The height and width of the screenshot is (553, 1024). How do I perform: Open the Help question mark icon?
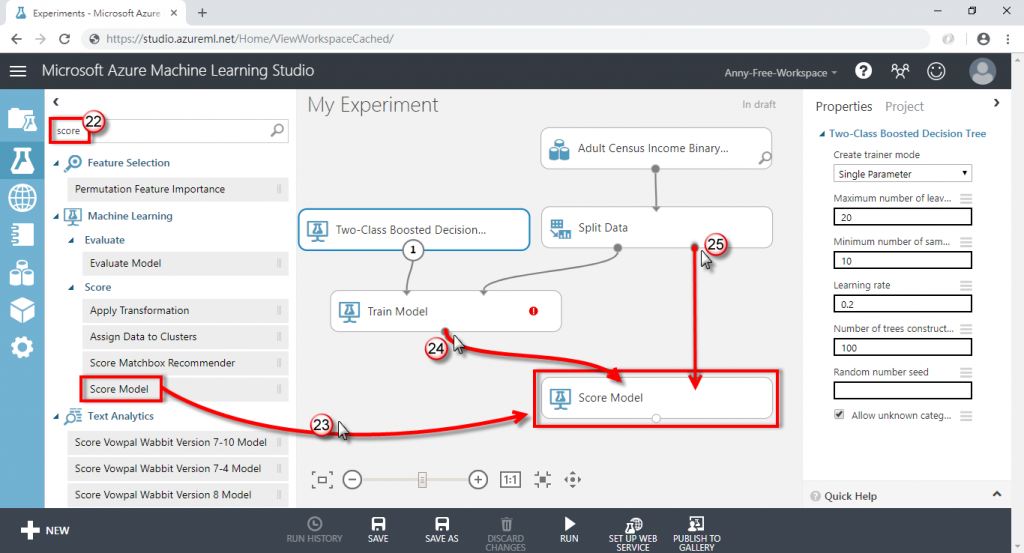(x=863, y=71)
